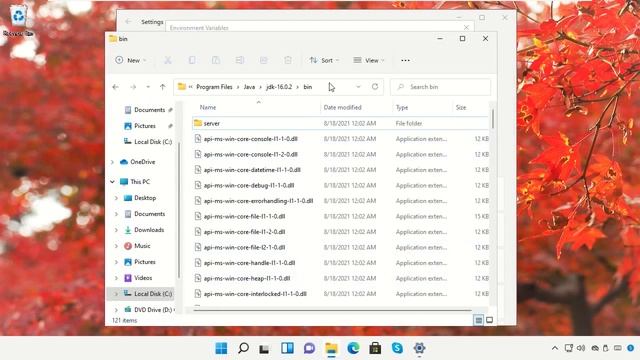Sort by the Type column header

tap(402, 107)
